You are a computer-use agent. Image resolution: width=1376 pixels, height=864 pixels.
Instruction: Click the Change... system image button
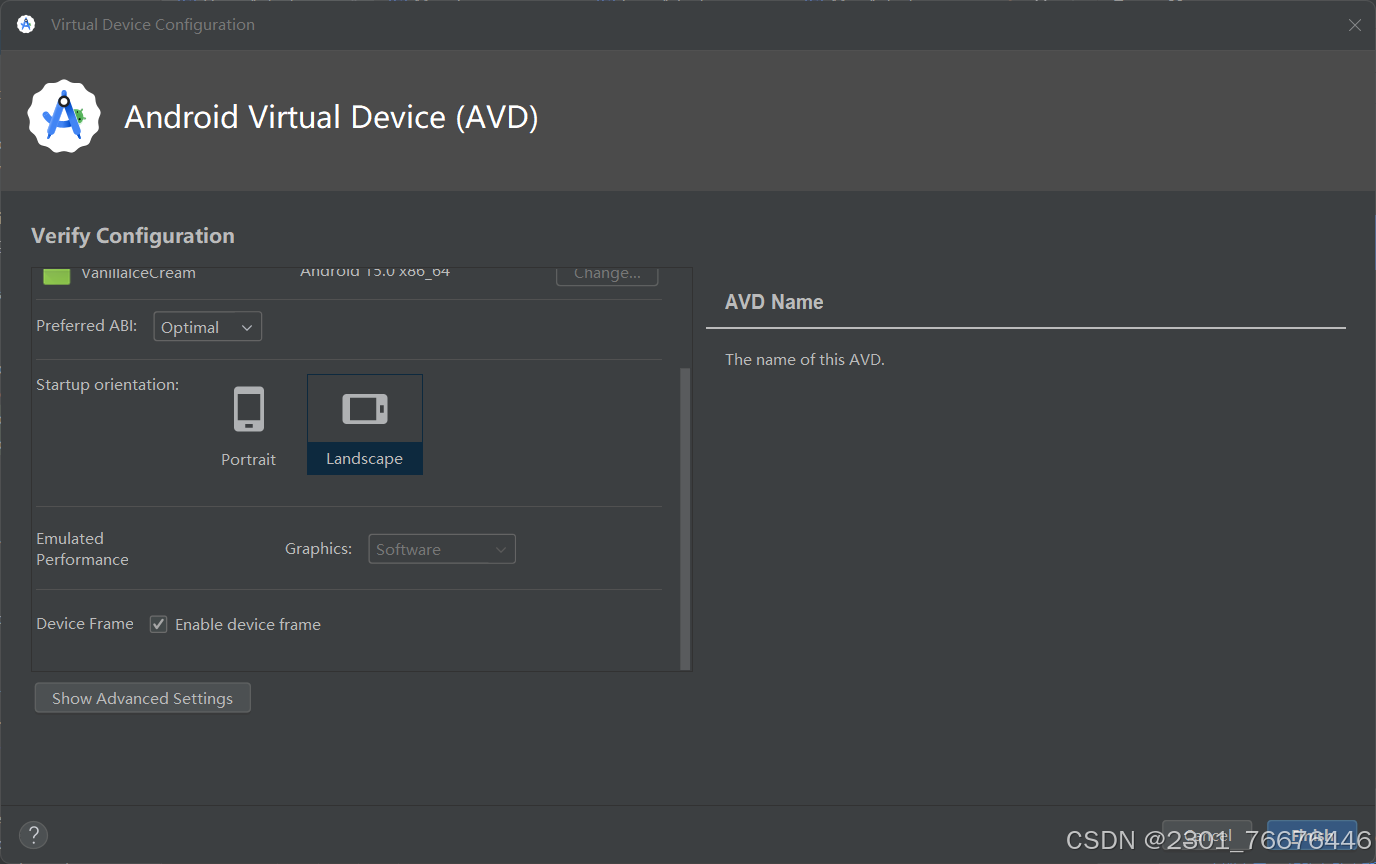click(x=607, y=275)
